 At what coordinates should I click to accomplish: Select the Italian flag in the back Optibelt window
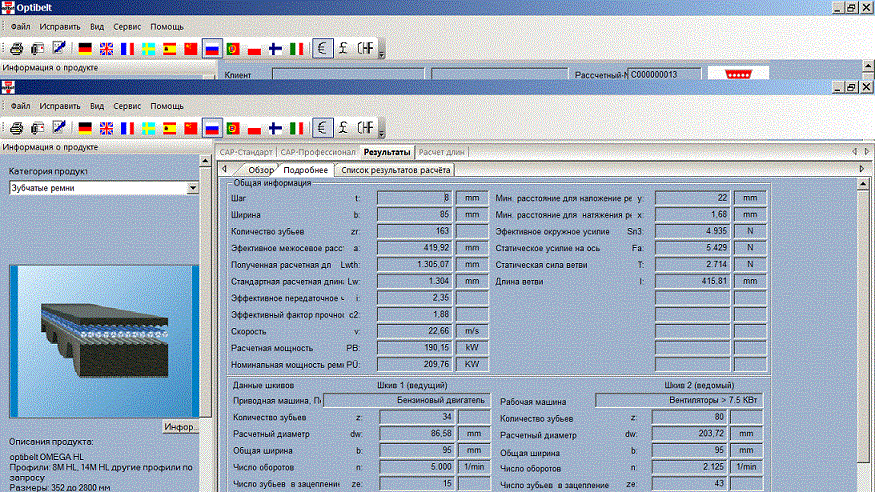pyautogui.click(x=296, y=49)
